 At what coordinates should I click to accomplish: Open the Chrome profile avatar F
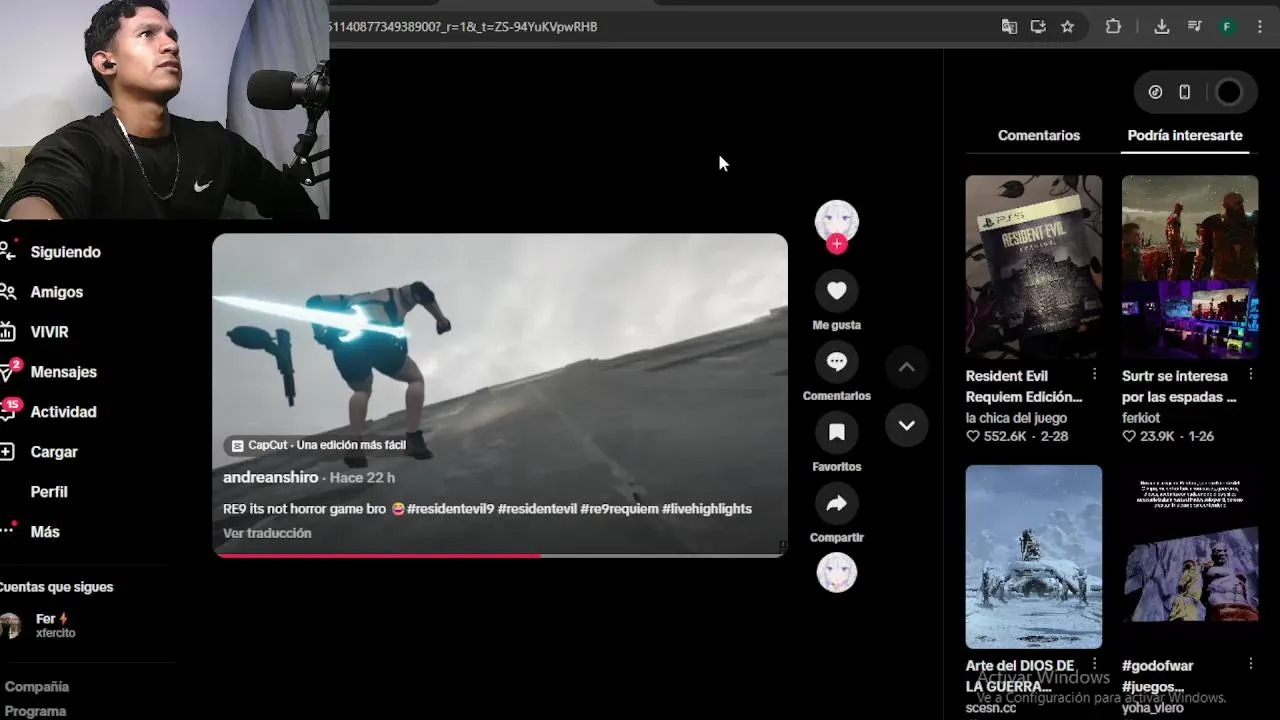tap(1227, 27)
